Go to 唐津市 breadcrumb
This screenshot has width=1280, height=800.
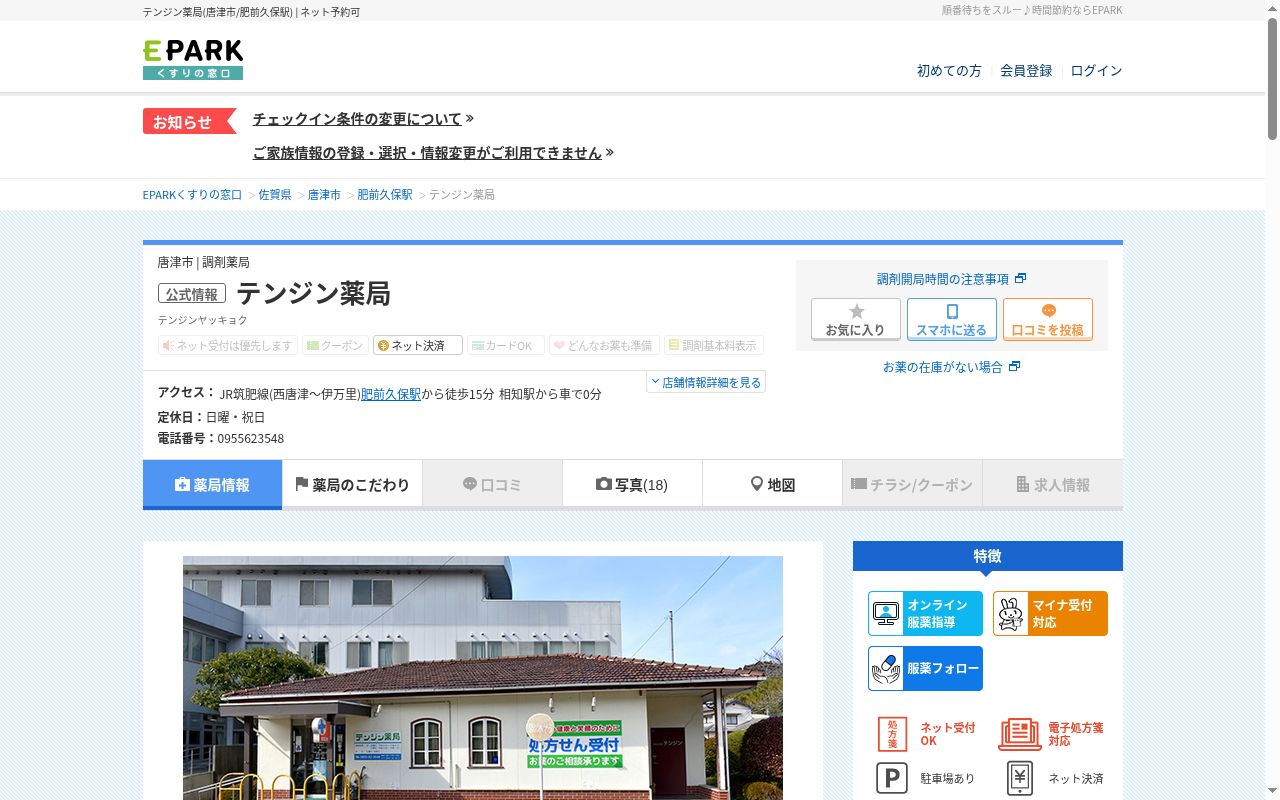coord(324,195)
